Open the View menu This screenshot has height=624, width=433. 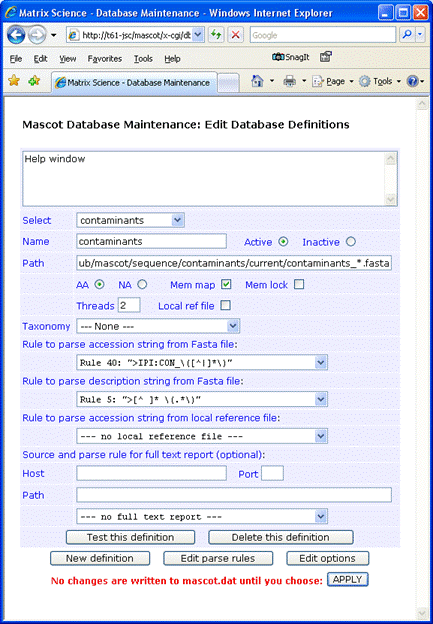tap(68, 59)
